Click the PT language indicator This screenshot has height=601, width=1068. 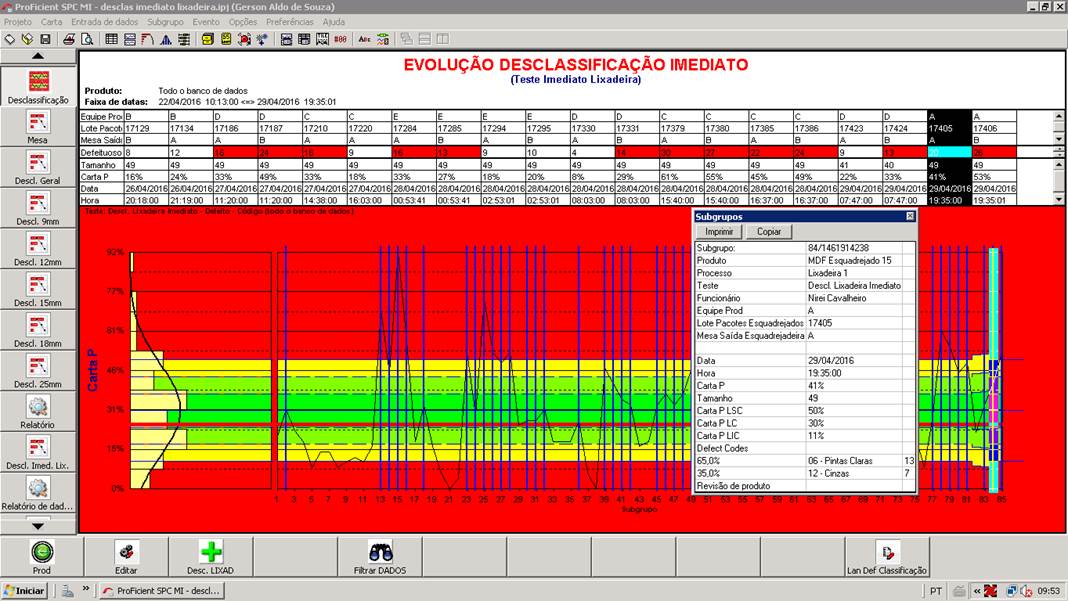coord(936,591)
